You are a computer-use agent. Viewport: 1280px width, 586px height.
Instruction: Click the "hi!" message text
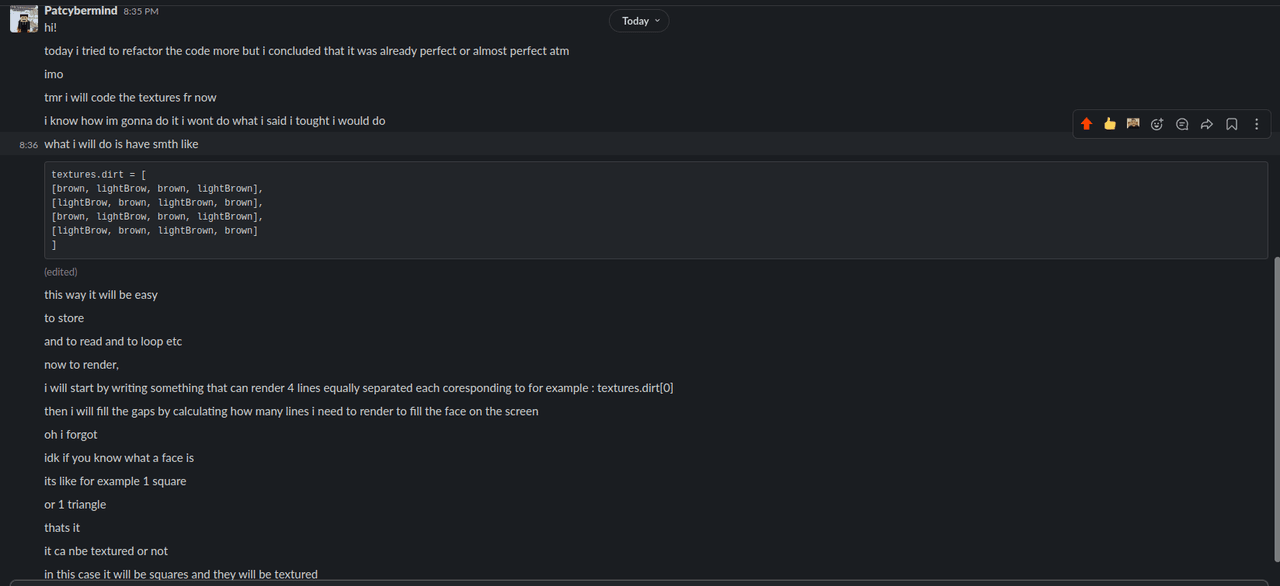coord(50,27)
